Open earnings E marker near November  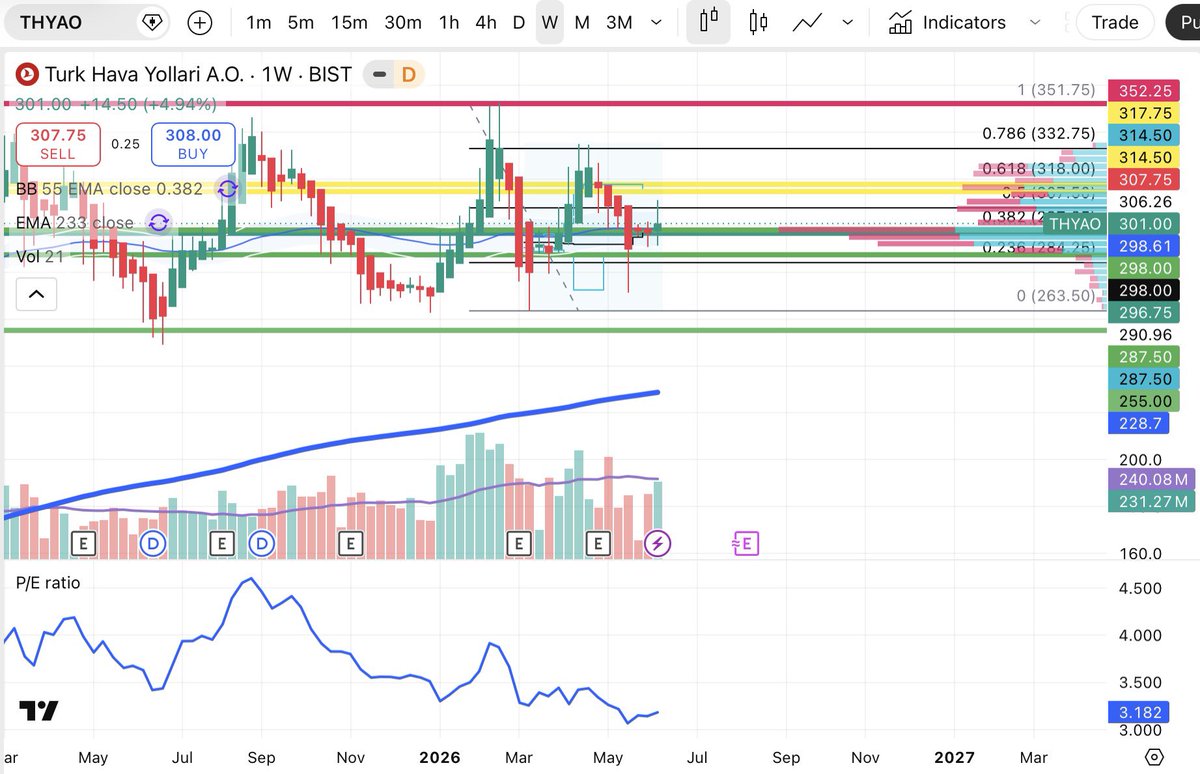click(x=349, y=543)
